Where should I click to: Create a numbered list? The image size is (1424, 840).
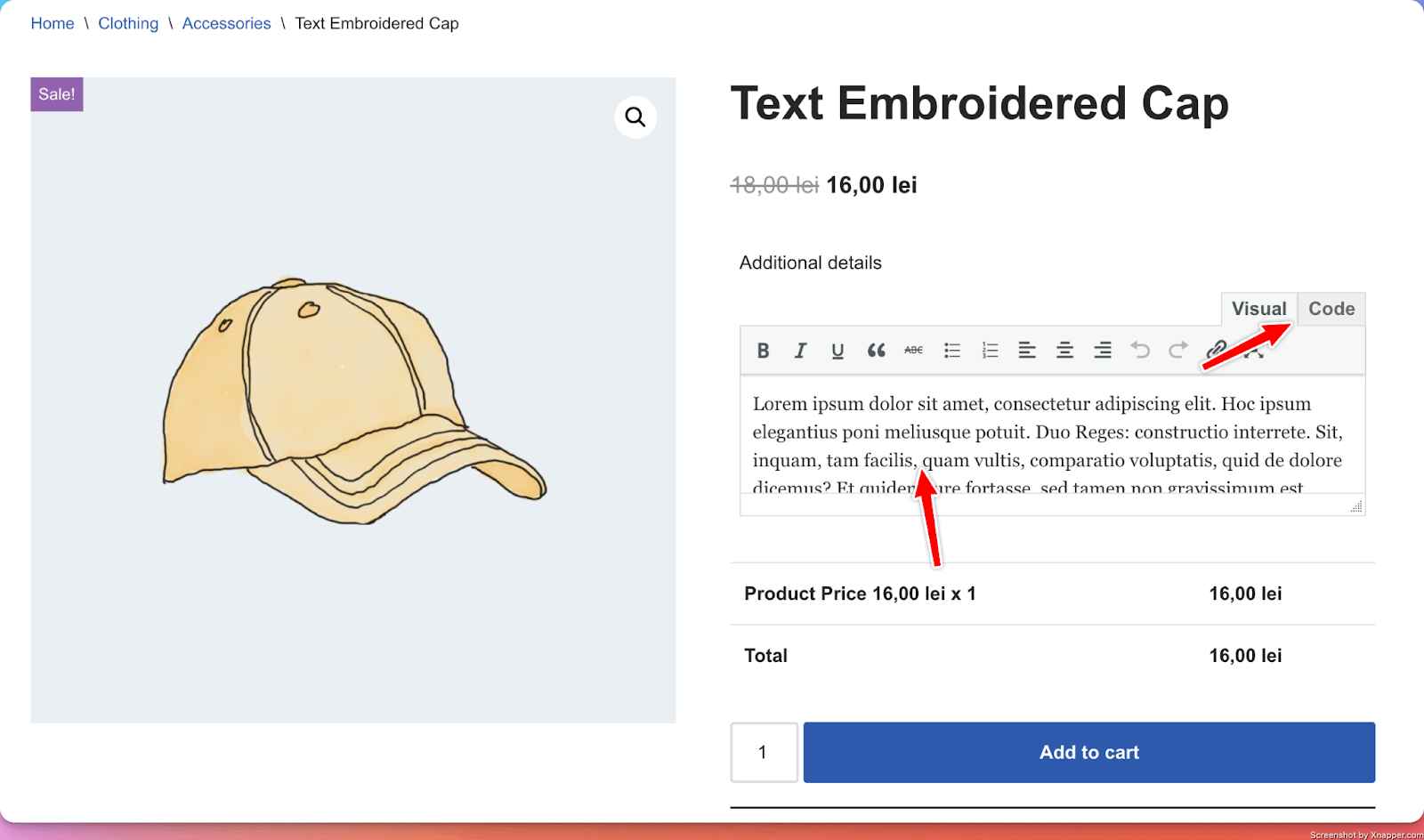(x=990, y=351)
